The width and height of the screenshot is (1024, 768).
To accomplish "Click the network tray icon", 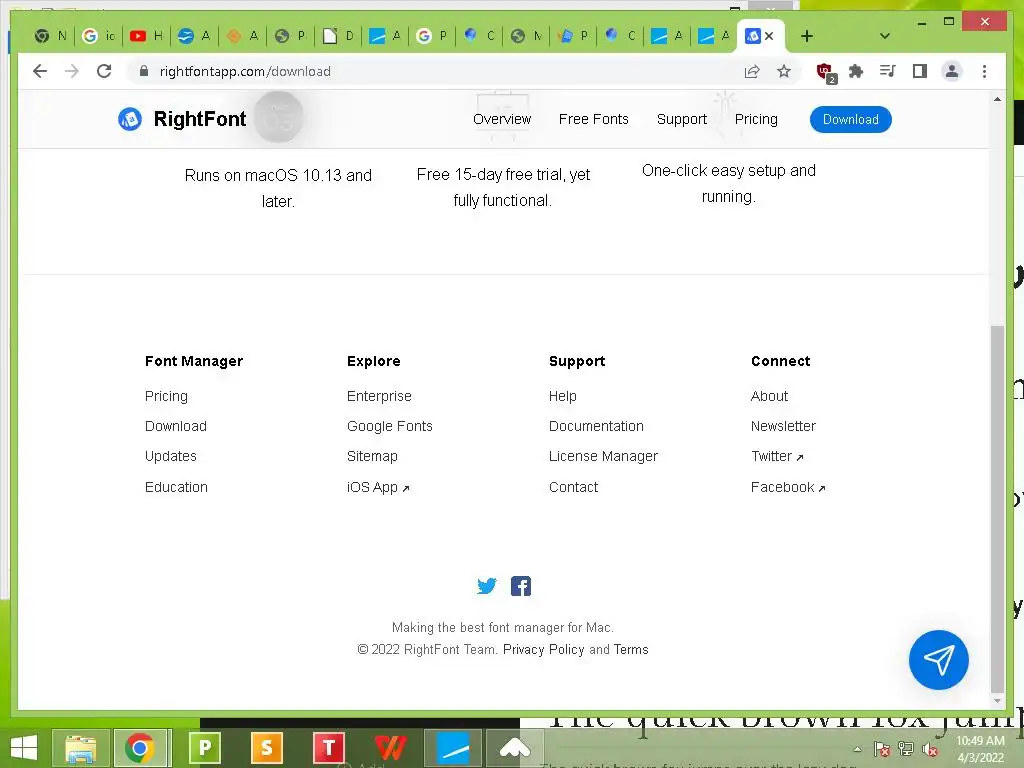I will (906, 749).
